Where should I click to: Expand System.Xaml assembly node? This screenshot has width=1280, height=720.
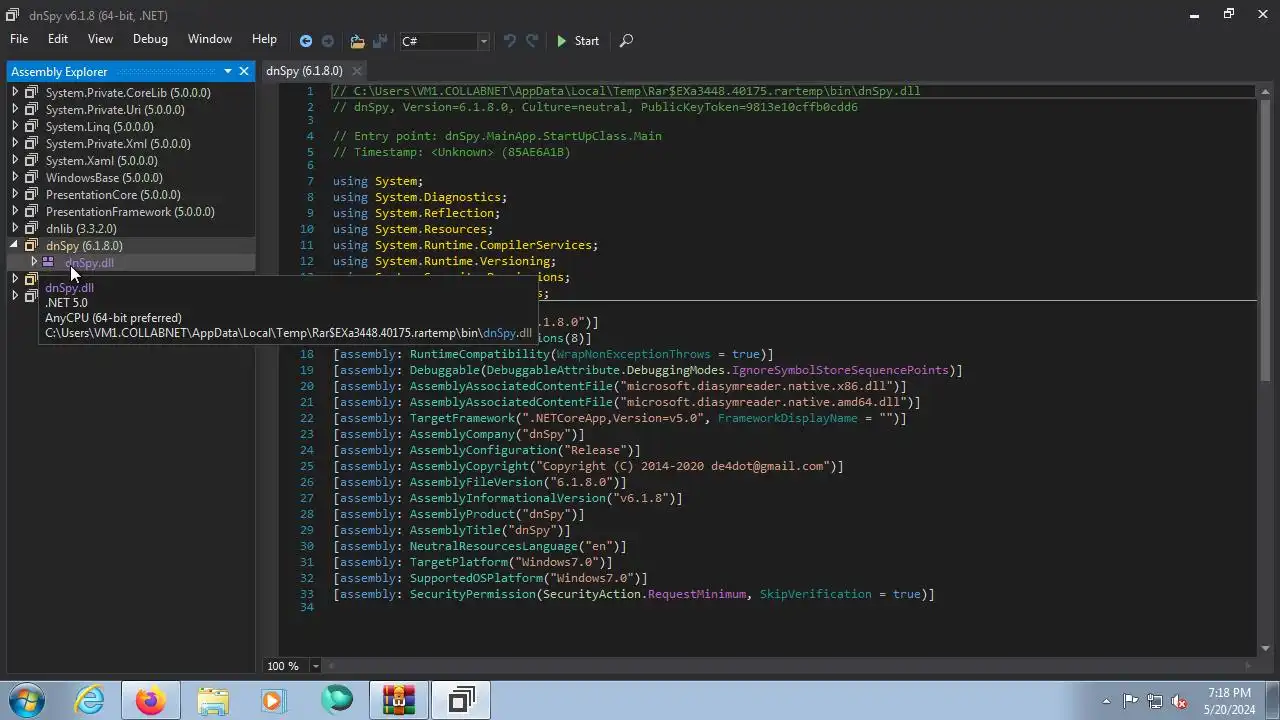click(15, 160)
